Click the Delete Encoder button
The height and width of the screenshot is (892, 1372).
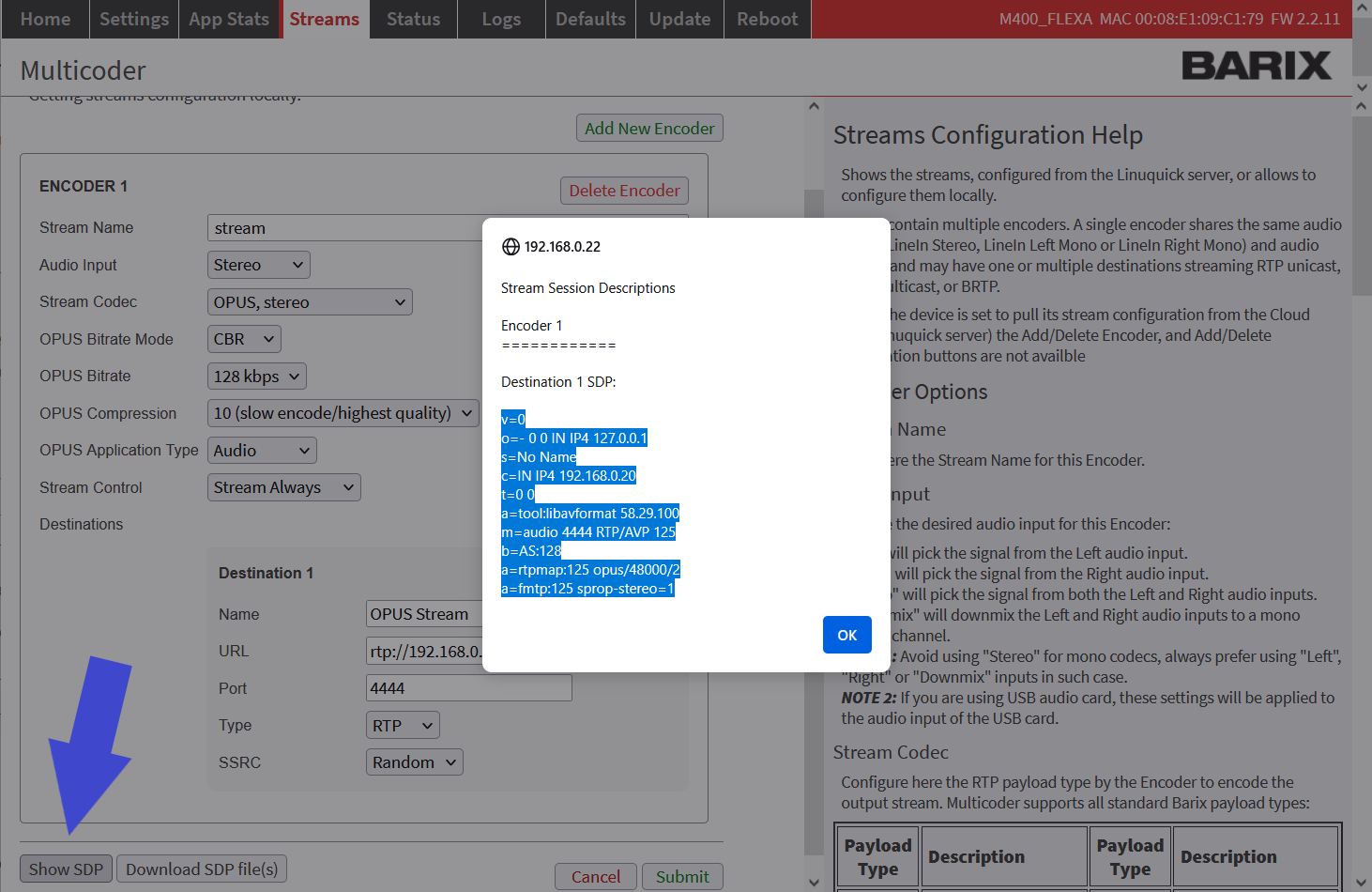tap(624, 191)
